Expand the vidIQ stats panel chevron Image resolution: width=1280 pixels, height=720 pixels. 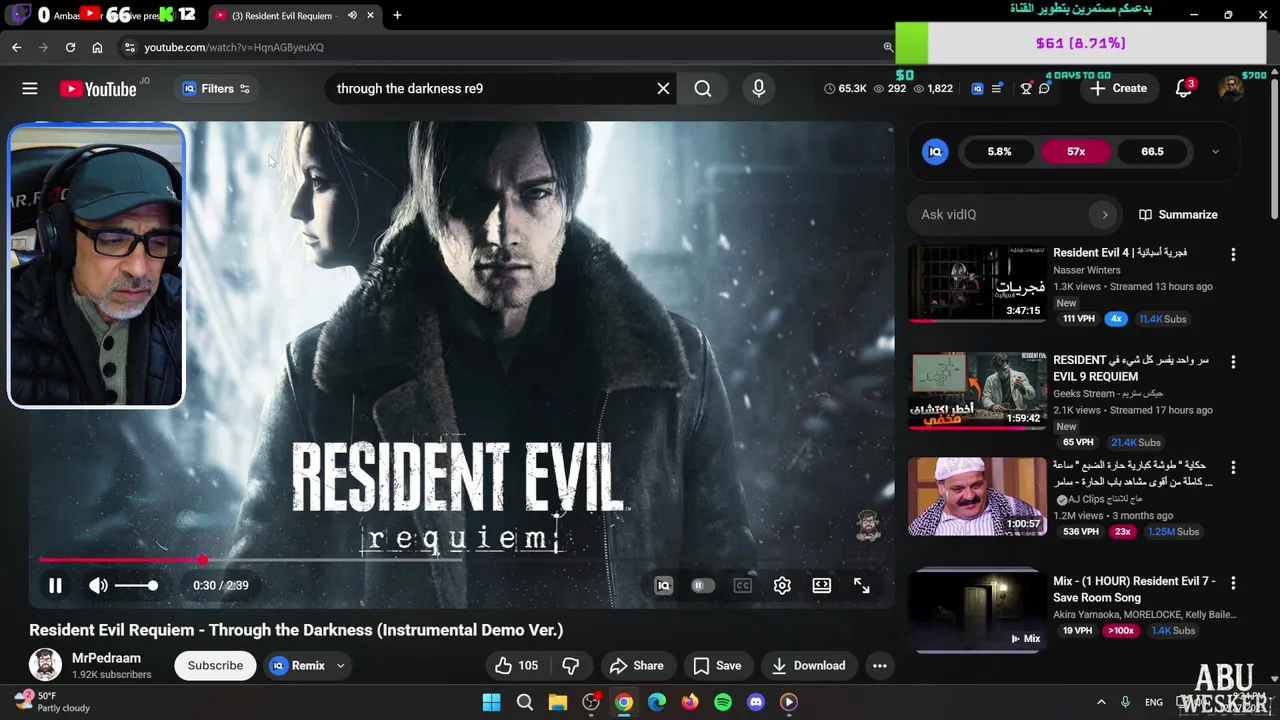point(1215,152)
